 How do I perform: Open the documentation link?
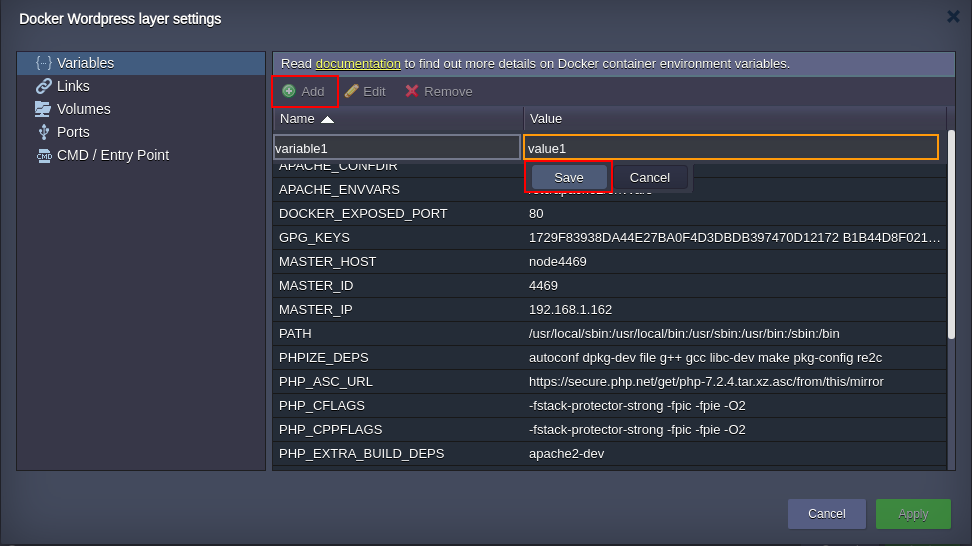358,64
